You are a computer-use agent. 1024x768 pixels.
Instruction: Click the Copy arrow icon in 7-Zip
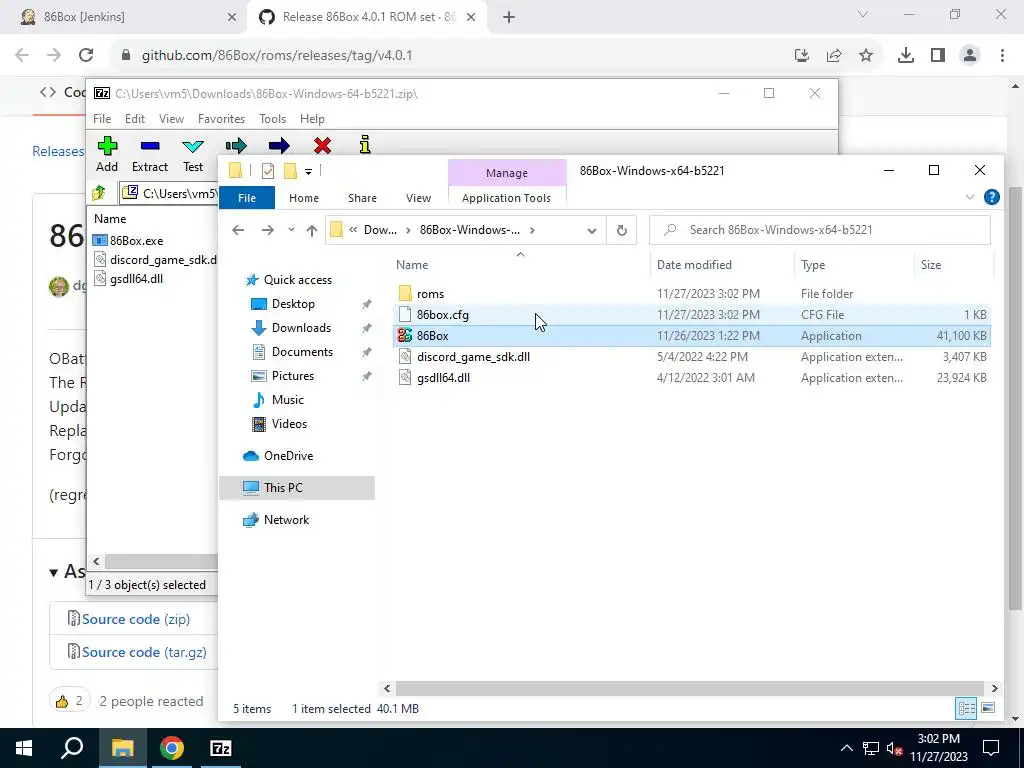236,145
